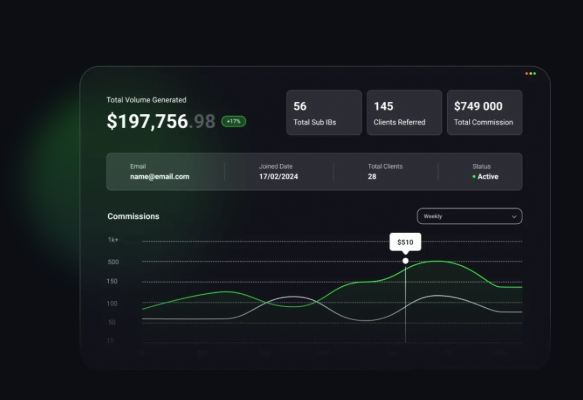Image resolution: width=583 pixels, height=400 pixels.
Task: Click the $197,756.98 total volume figure
Action: (161, 121)
